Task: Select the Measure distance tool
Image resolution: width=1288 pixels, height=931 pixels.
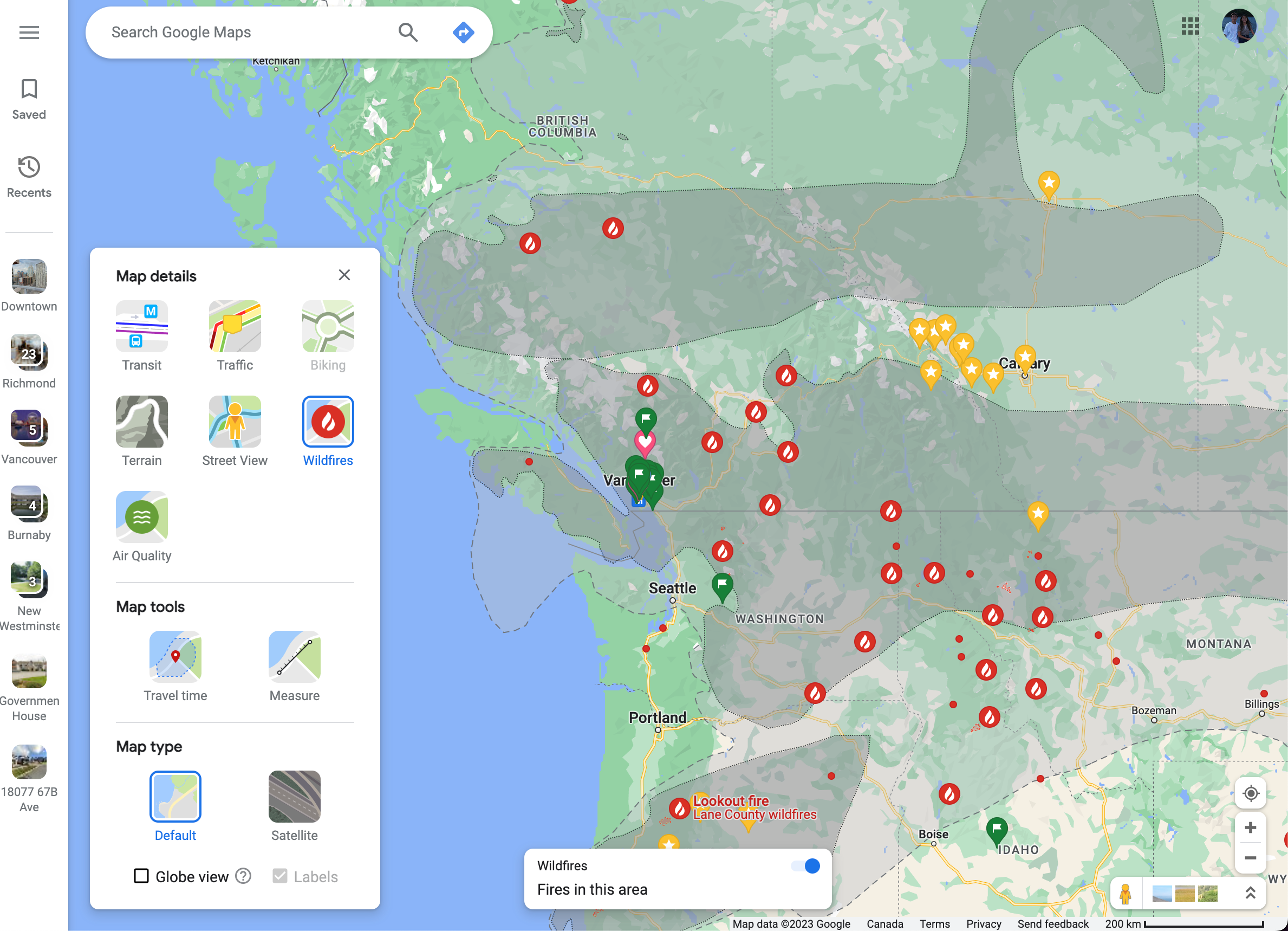Action: click(x=295, y=667)
